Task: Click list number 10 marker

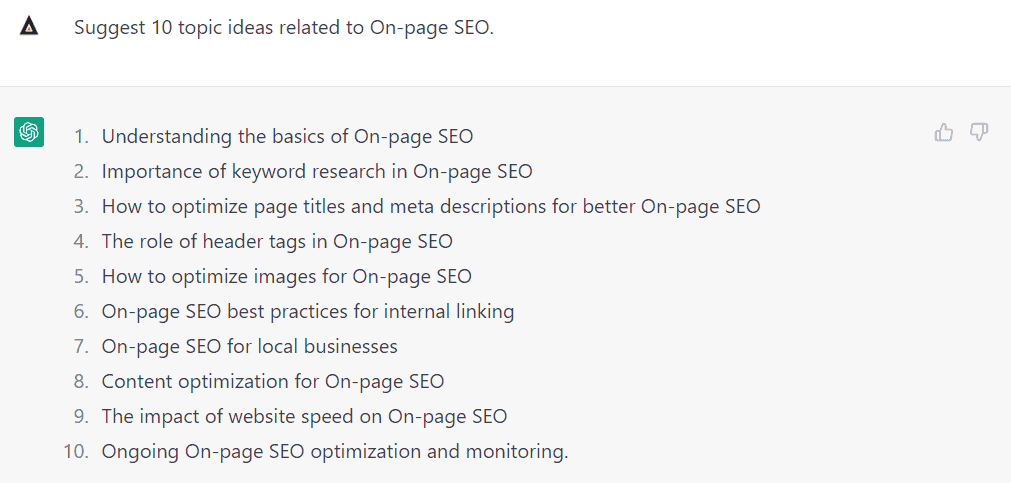Action: click(76, 451)
